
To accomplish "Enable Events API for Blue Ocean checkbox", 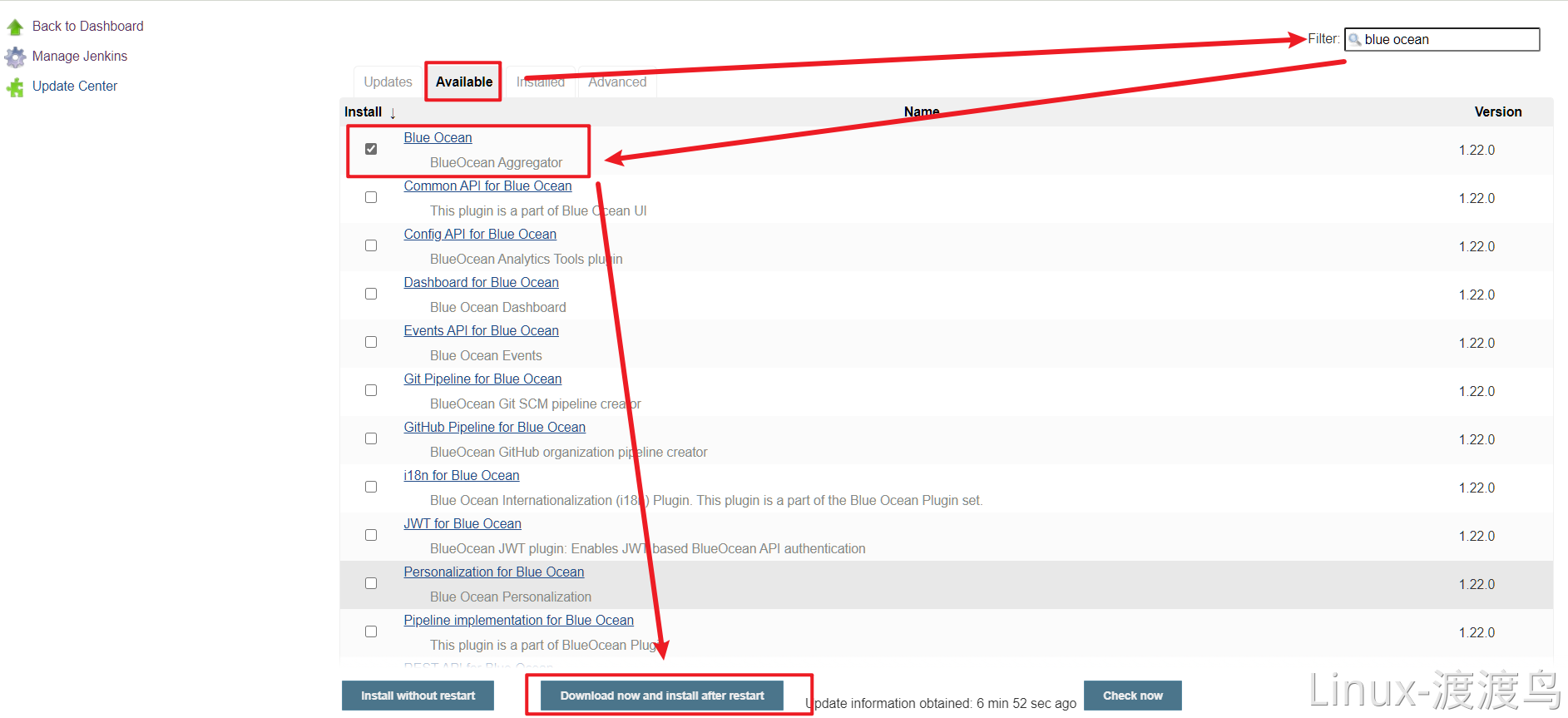I will (x=371, y=342).
